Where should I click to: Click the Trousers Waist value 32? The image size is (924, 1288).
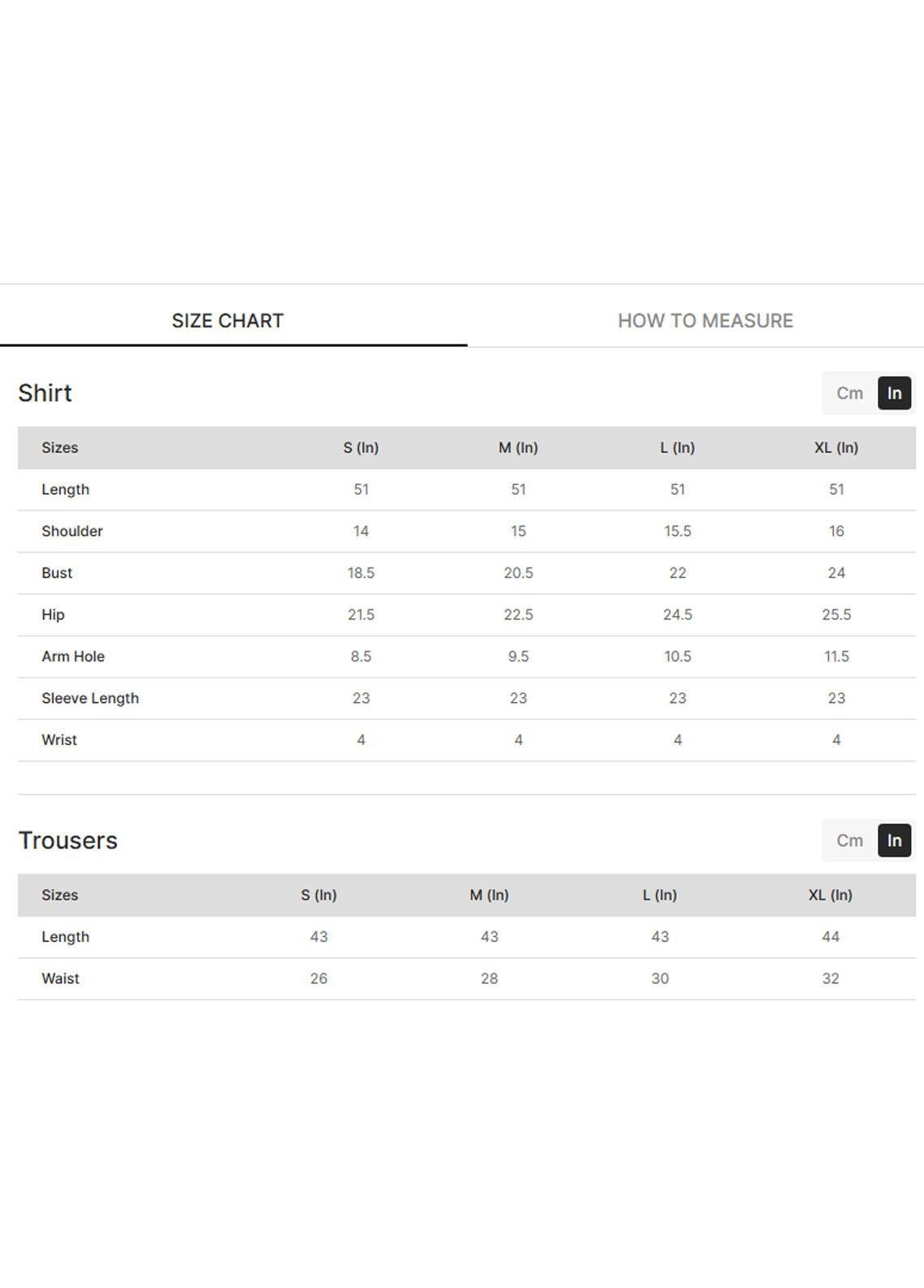[x=831, y=978]
